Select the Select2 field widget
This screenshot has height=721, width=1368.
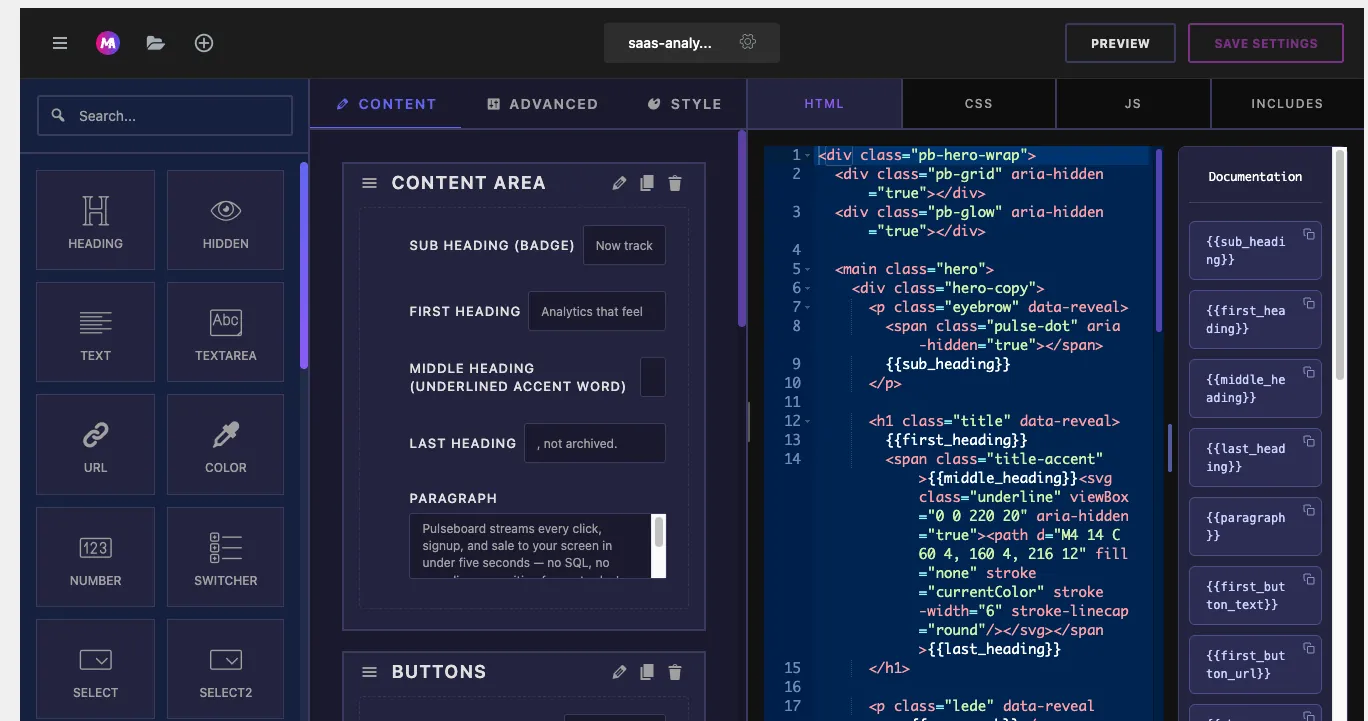[225, 669]
